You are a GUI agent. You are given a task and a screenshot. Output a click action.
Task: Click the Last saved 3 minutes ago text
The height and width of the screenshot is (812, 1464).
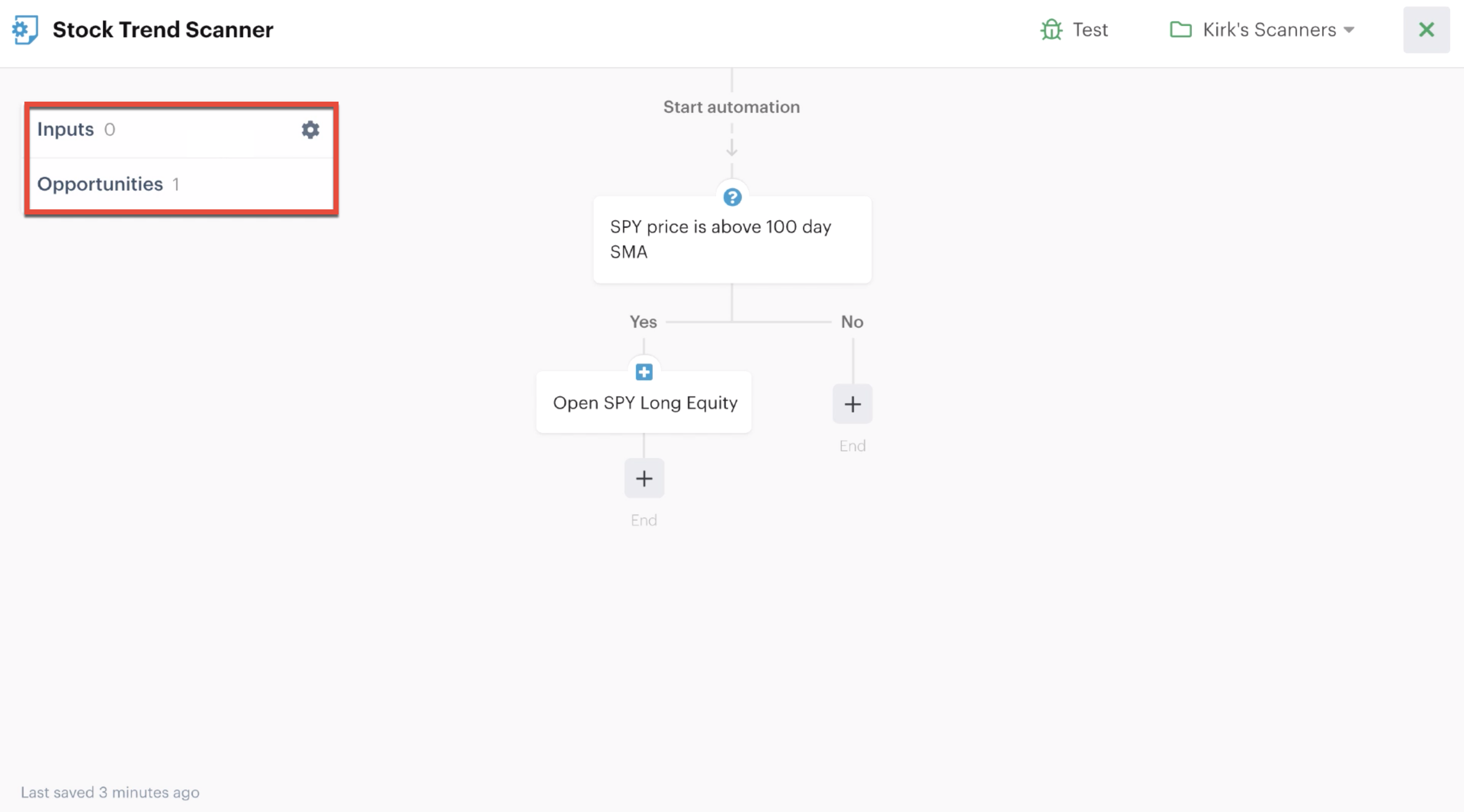[x=110, y=792]
